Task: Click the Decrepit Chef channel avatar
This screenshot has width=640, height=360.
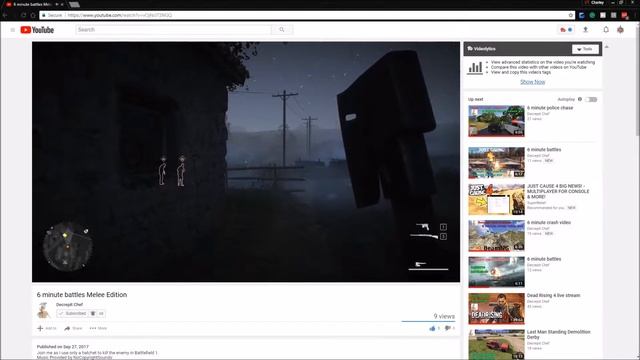Action: tap(43, 310)
